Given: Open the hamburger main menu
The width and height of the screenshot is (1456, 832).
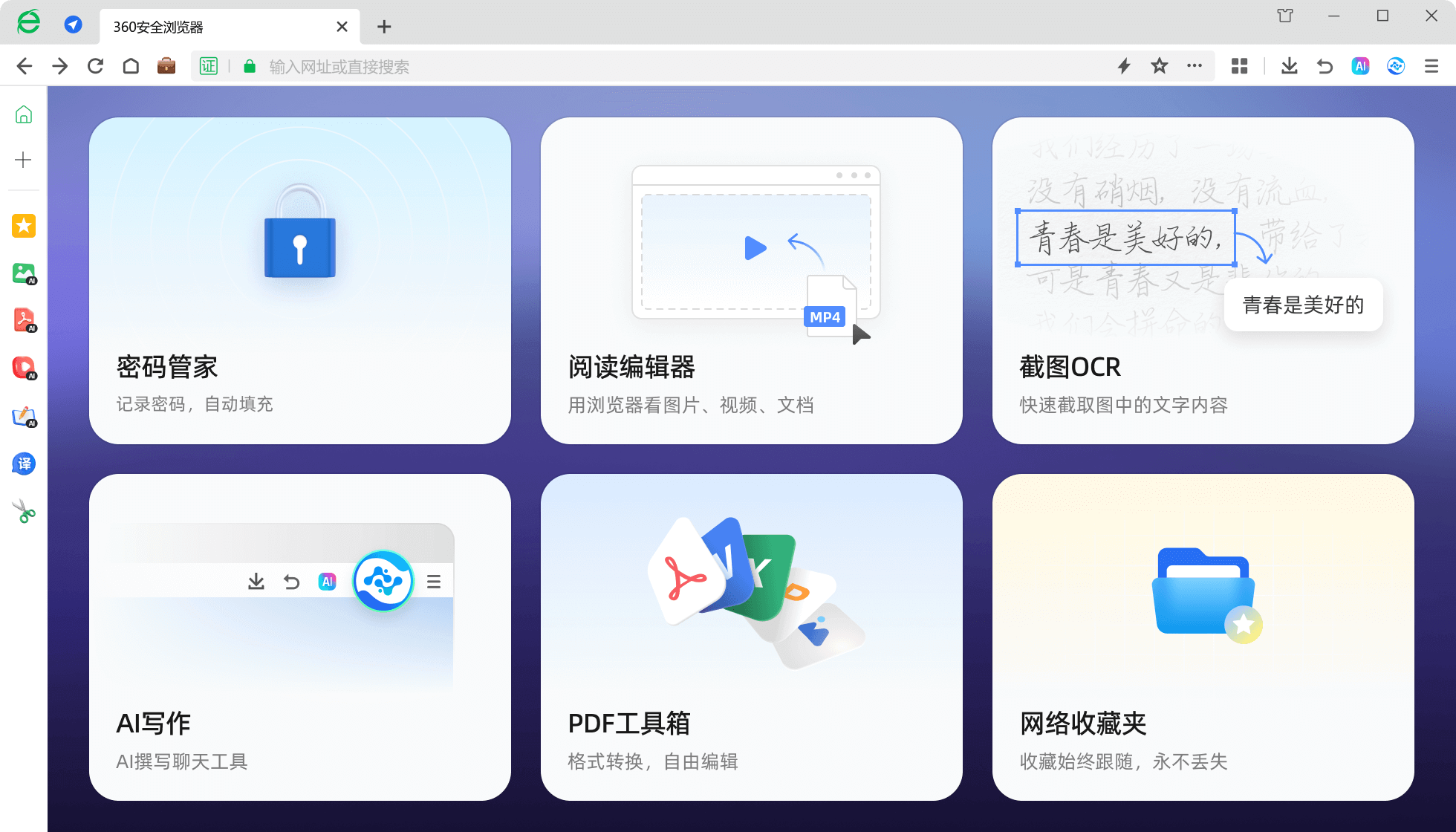Looking at the screenshot, I should (1431, 66).
